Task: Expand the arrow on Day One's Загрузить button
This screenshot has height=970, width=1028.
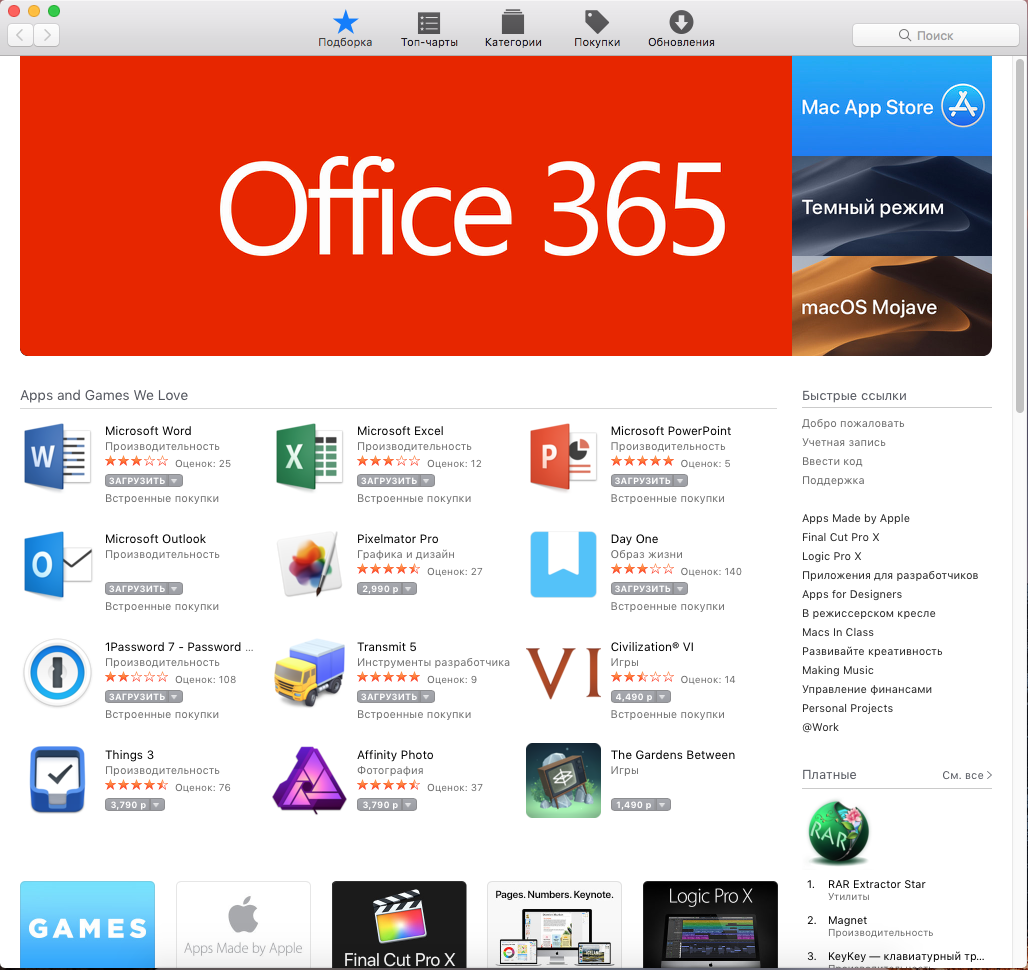Action: (680, 589)
